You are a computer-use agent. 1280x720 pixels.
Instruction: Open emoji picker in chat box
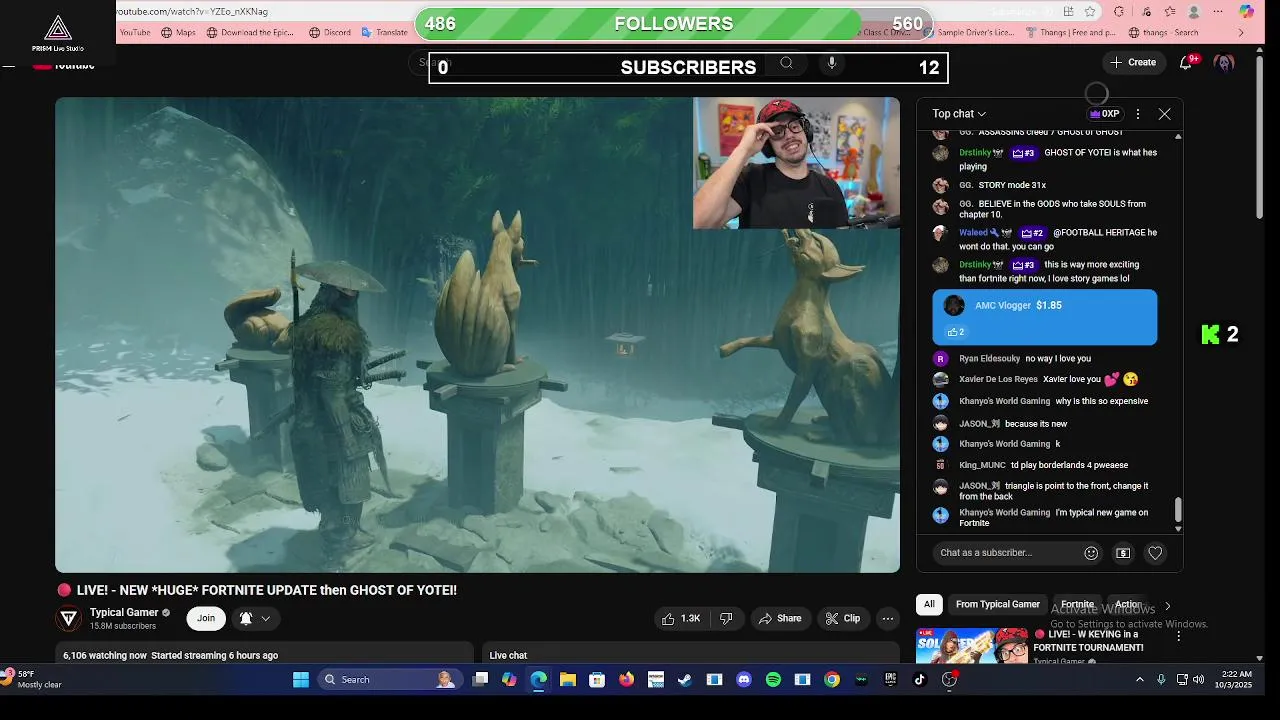[1091, 553]
